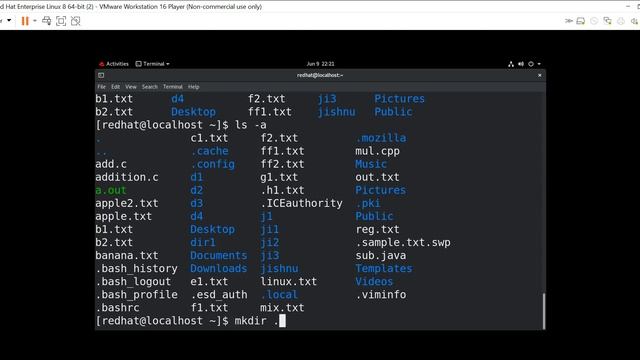This screenshot has height=360, width=640.
Task: Open the Terminal menu in menu bar
Action: [x=173, y=87]
